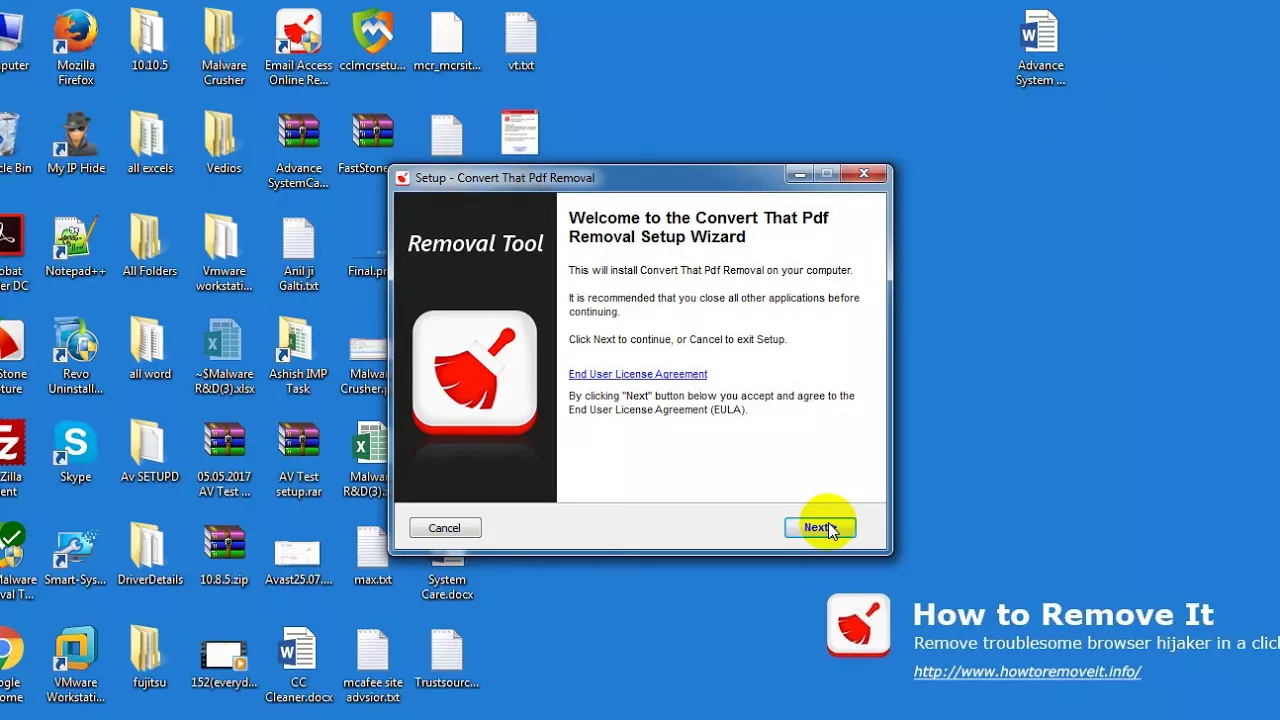The height and width of the screenshot is (720, 1280).
Task: Open the howtoremoveit.info link
Action: coord(1027,672)
